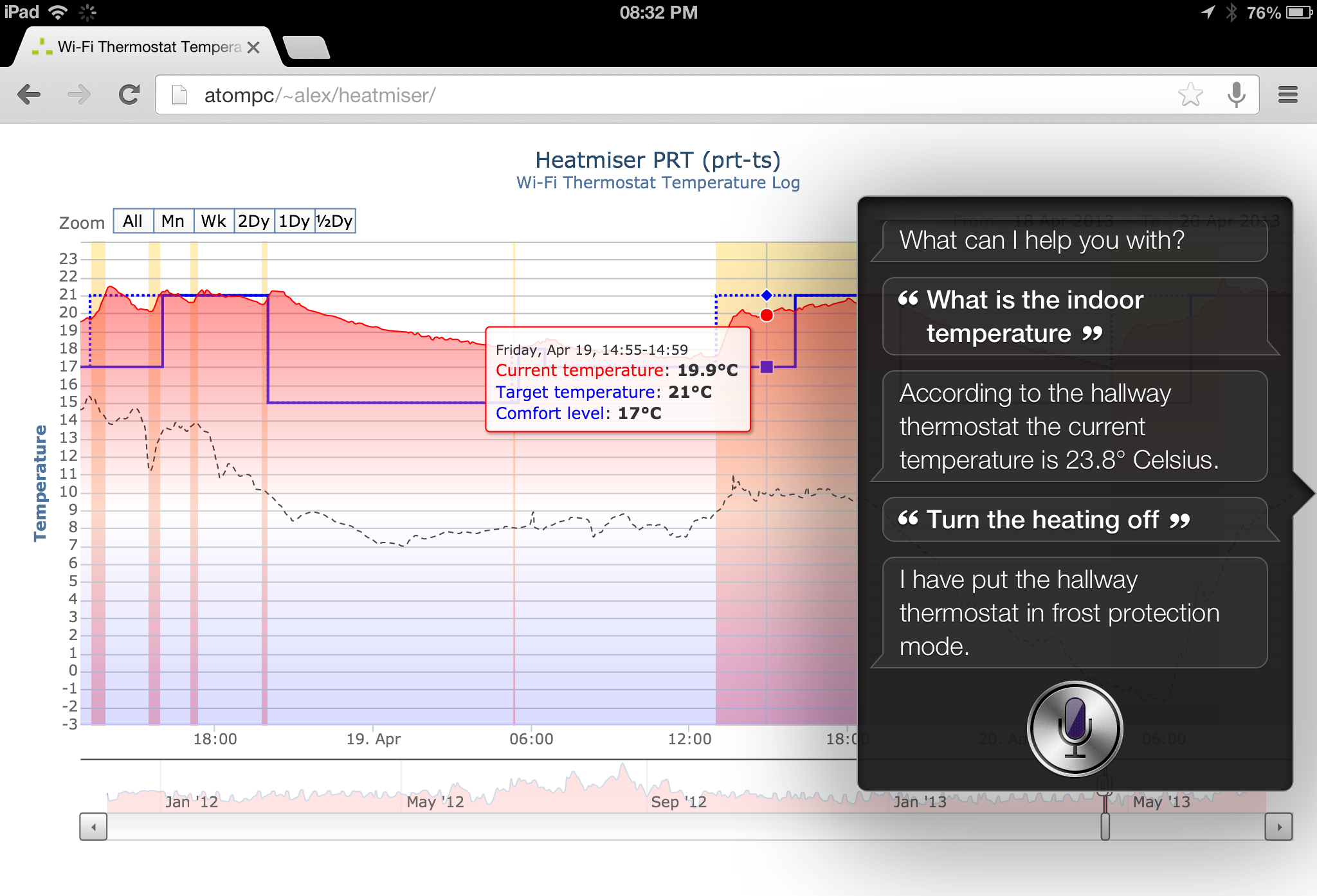The image size is (1317, 896).
Task: Select the Wi-Fi Thermostat Temperature tab
Action: click(x=148, y=48)
